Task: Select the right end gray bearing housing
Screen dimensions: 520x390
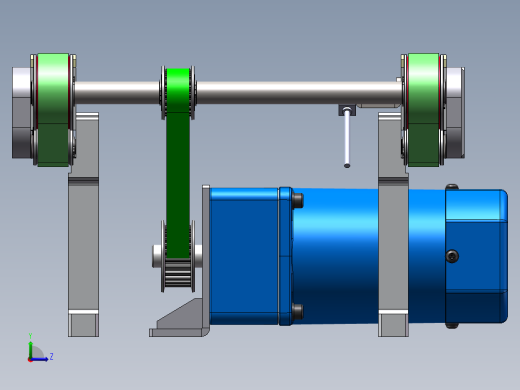Action: (455, 113)
